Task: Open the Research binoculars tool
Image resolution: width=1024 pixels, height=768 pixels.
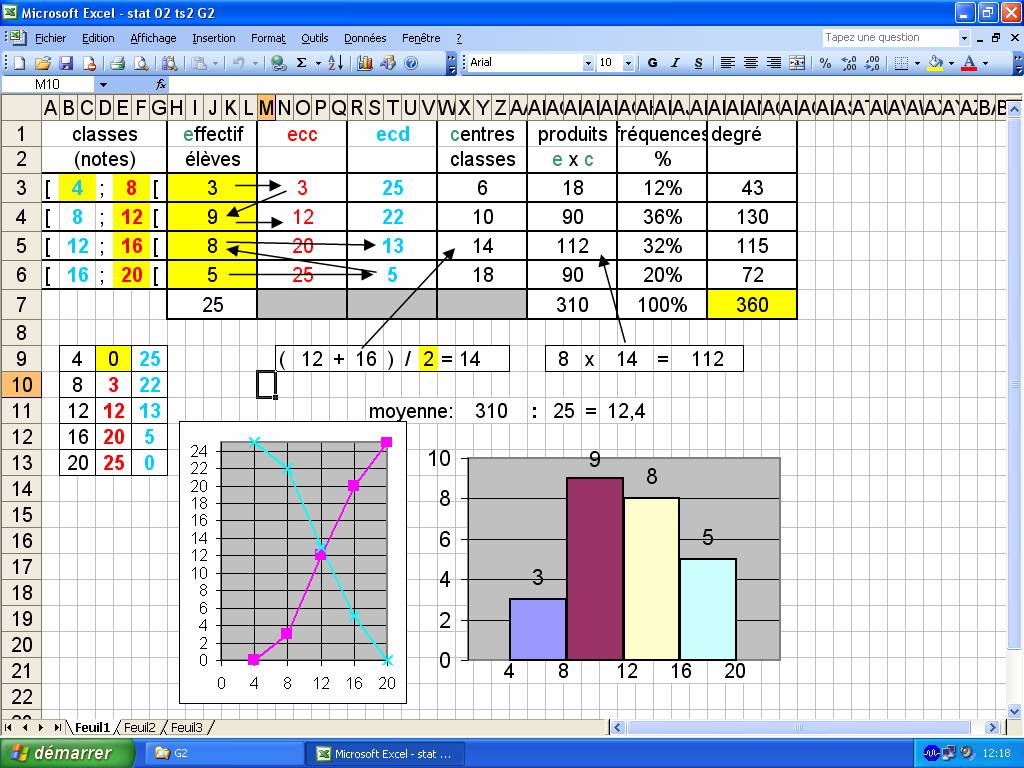Action: 169,63
